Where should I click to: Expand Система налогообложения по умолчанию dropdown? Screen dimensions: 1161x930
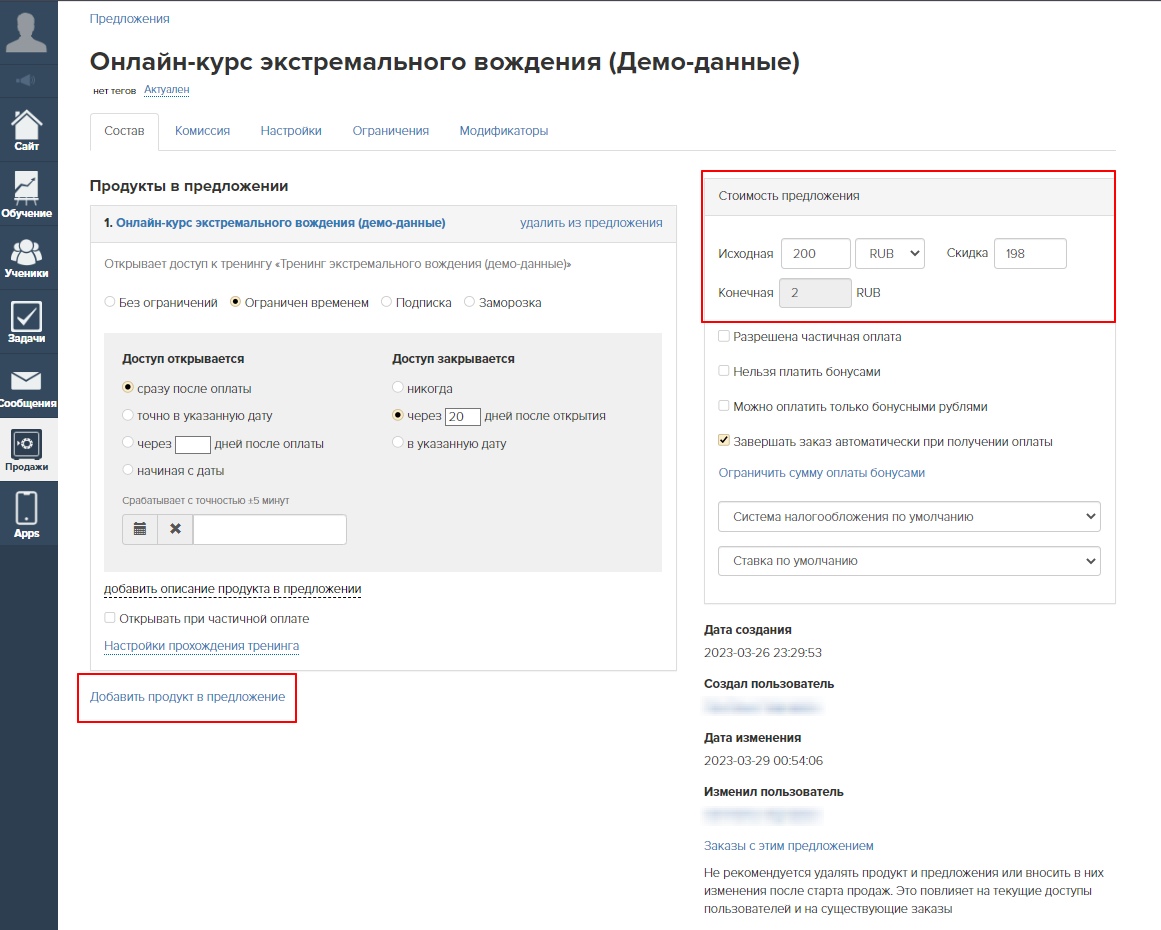(909, 517)
